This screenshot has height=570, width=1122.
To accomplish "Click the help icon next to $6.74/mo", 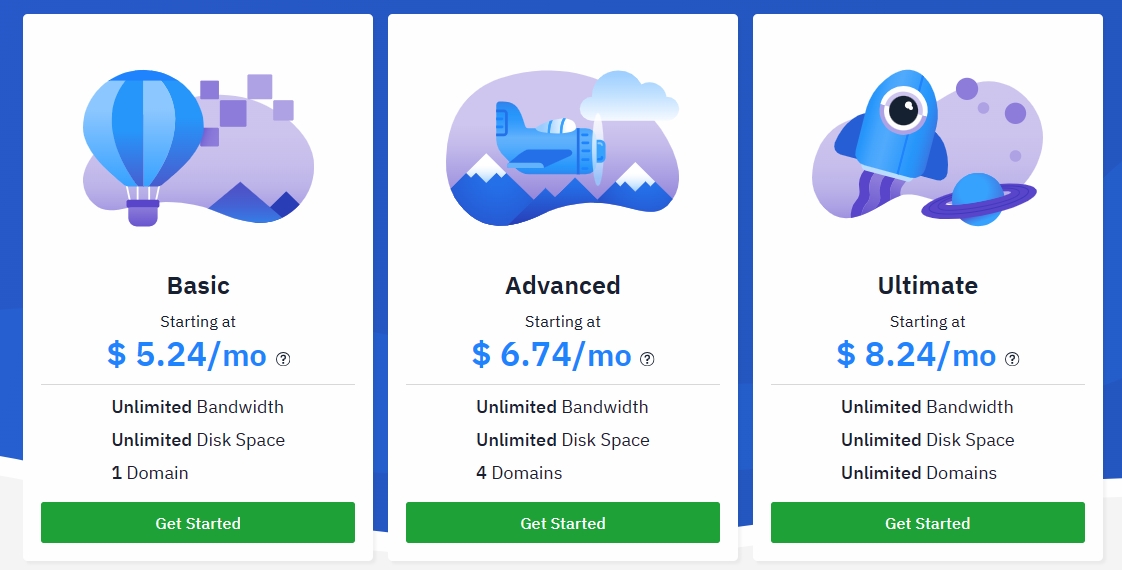I will click(647, 359).
